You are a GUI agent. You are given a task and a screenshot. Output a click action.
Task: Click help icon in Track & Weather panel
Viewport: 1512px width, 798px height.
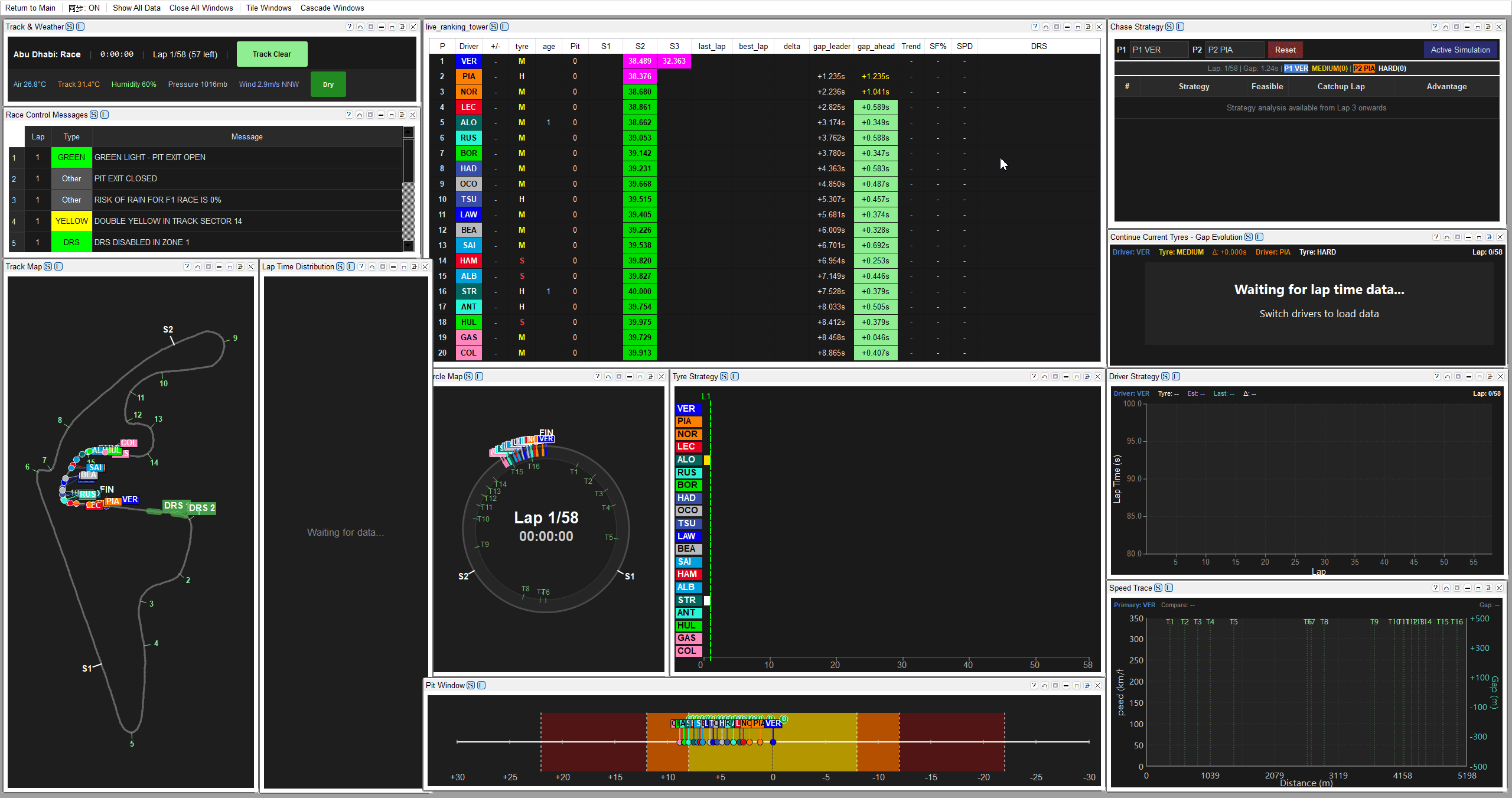(x=349, y=27)
